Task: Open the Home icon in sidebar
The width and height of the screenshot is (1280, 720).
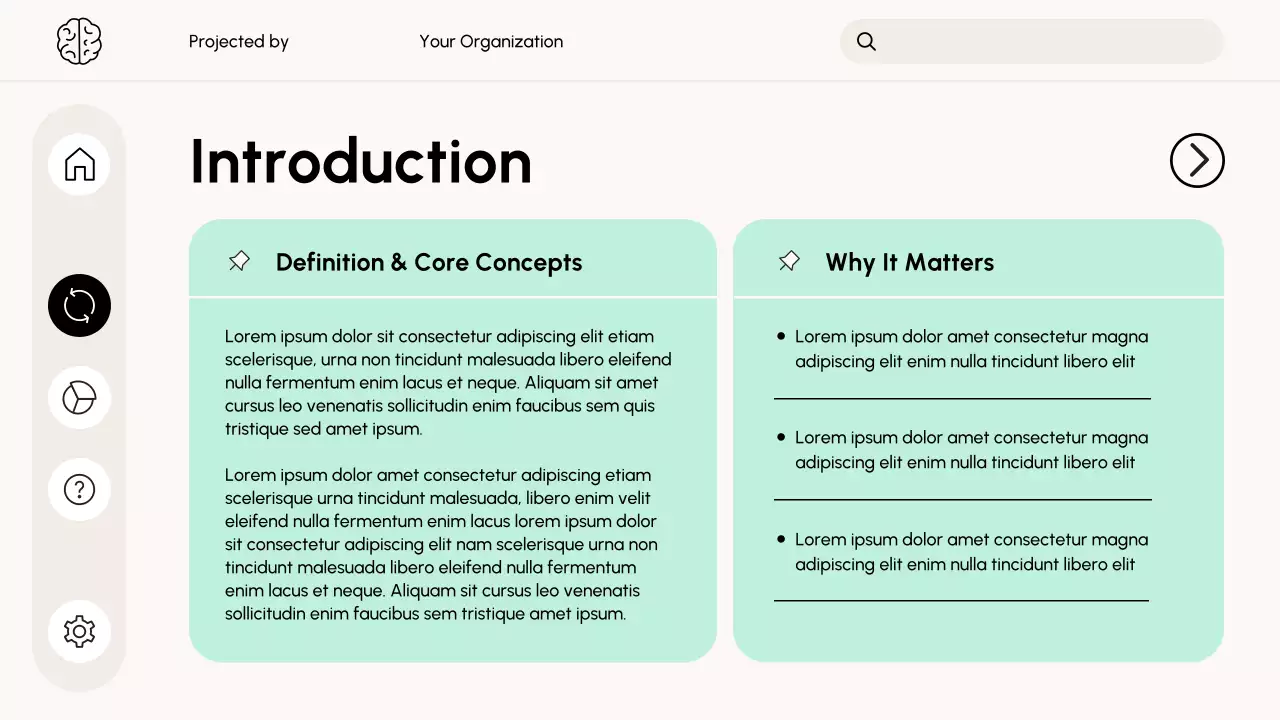Action: 79,164
